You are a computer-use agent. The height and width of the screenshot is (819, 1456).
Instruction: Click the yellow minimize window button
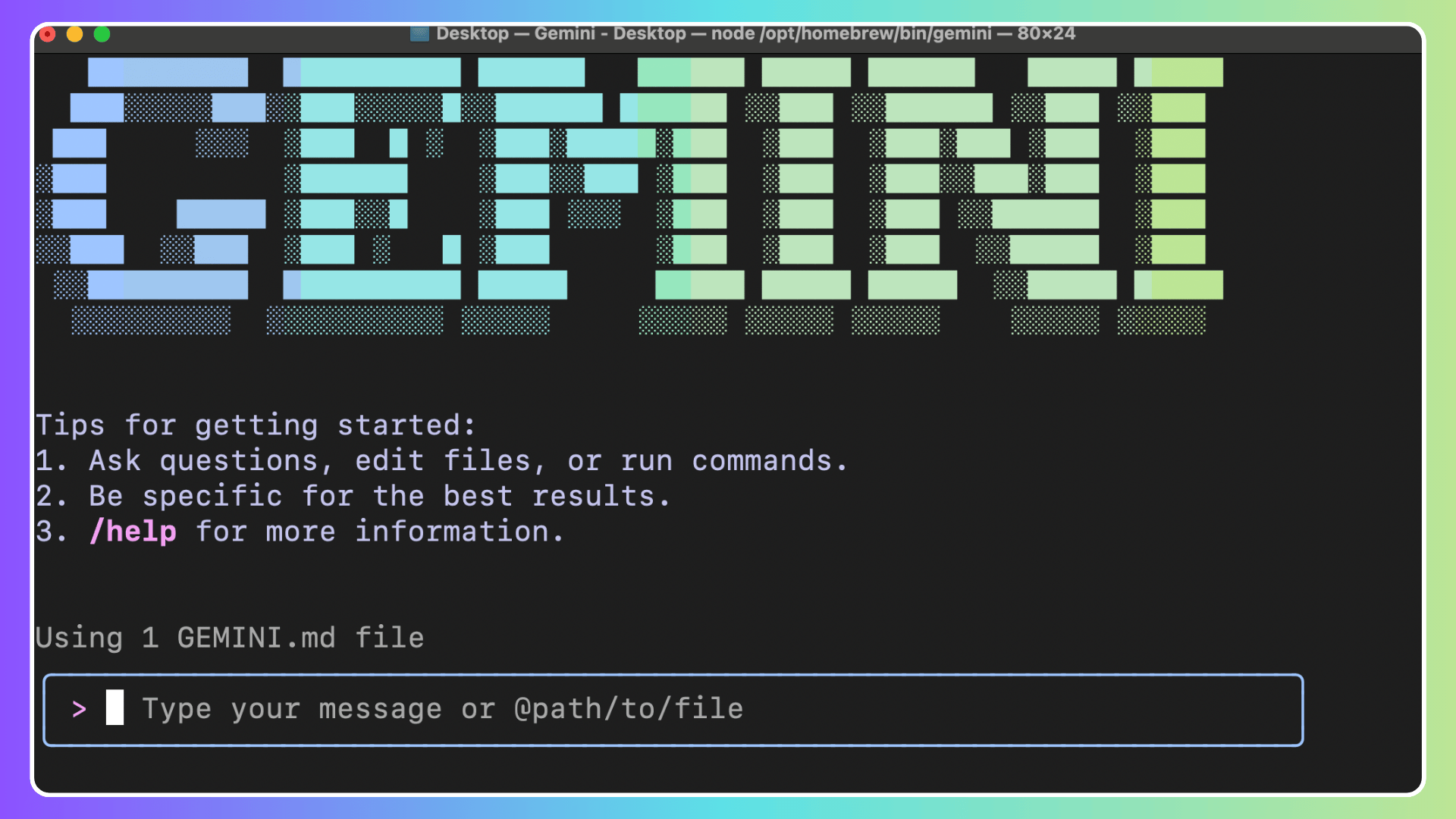coord(75,34)
